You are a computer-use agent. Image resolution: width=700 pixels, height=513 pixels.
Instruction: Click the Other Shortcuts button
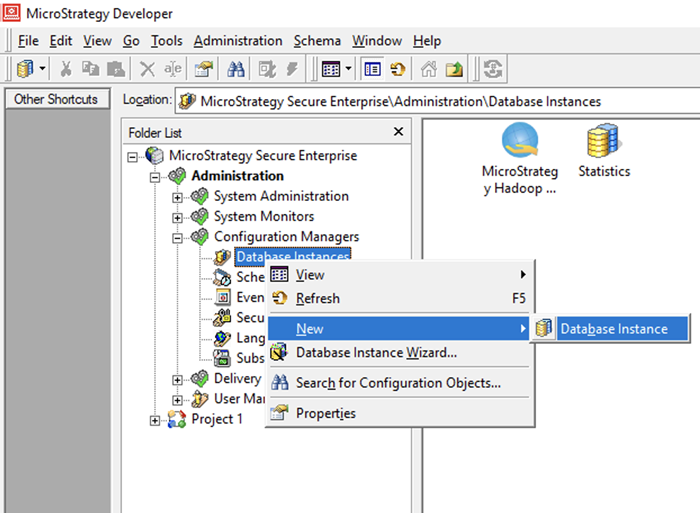pos(57,99)
